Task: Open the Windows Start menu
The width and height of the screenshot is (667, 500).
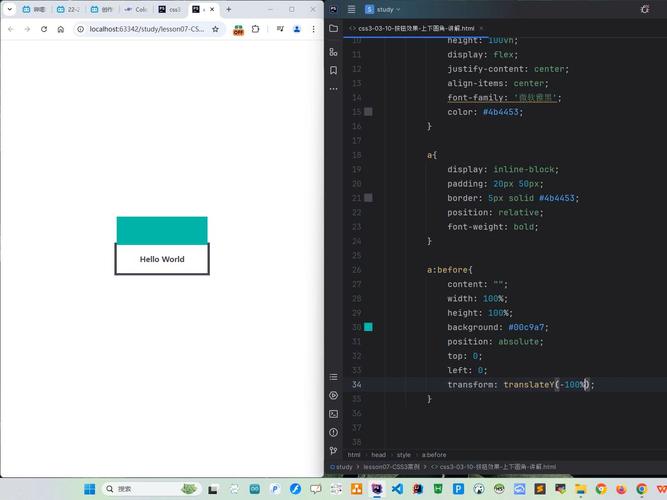Action: 90,489
